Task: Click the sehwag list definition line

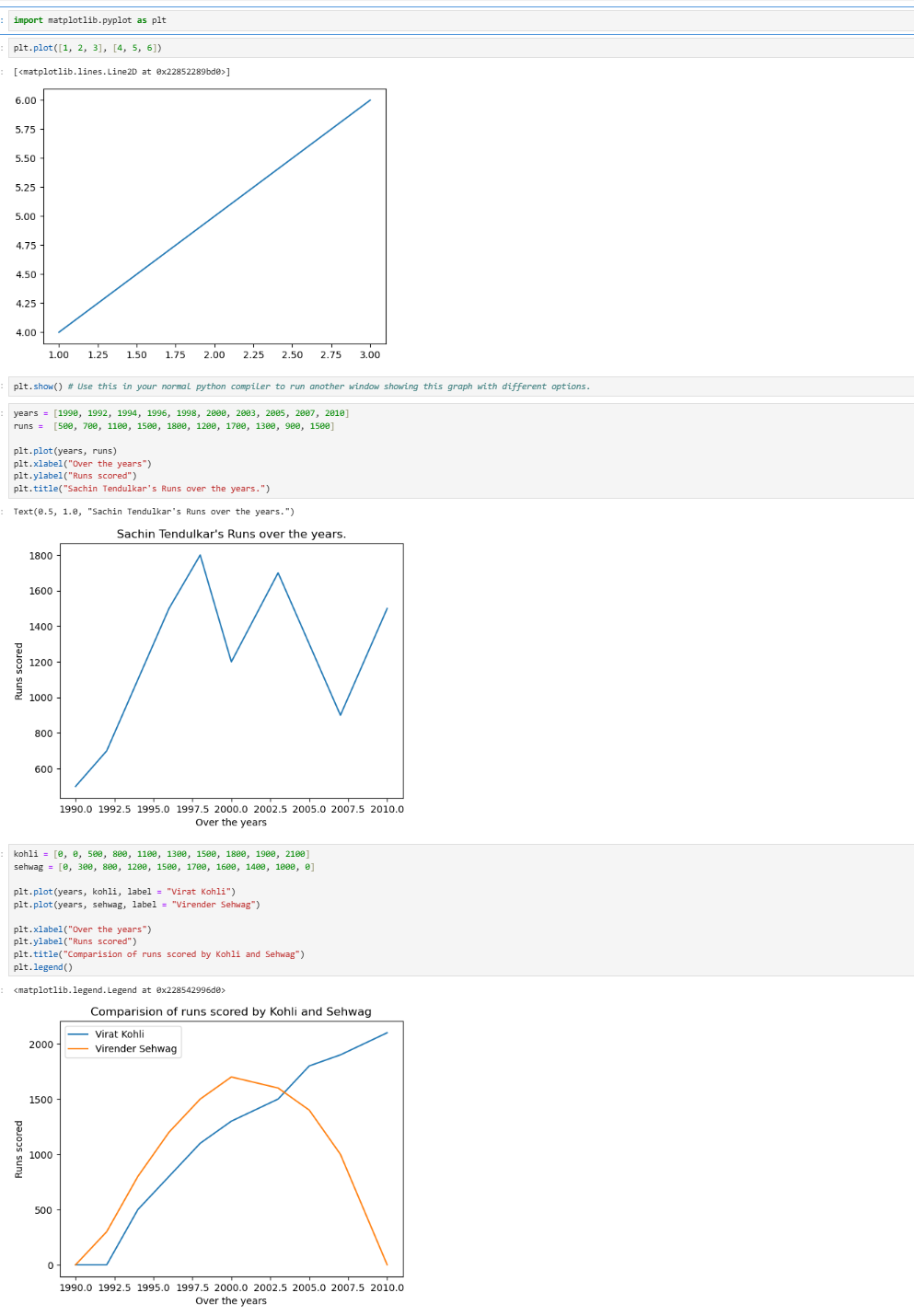Action: pos(164,867)
